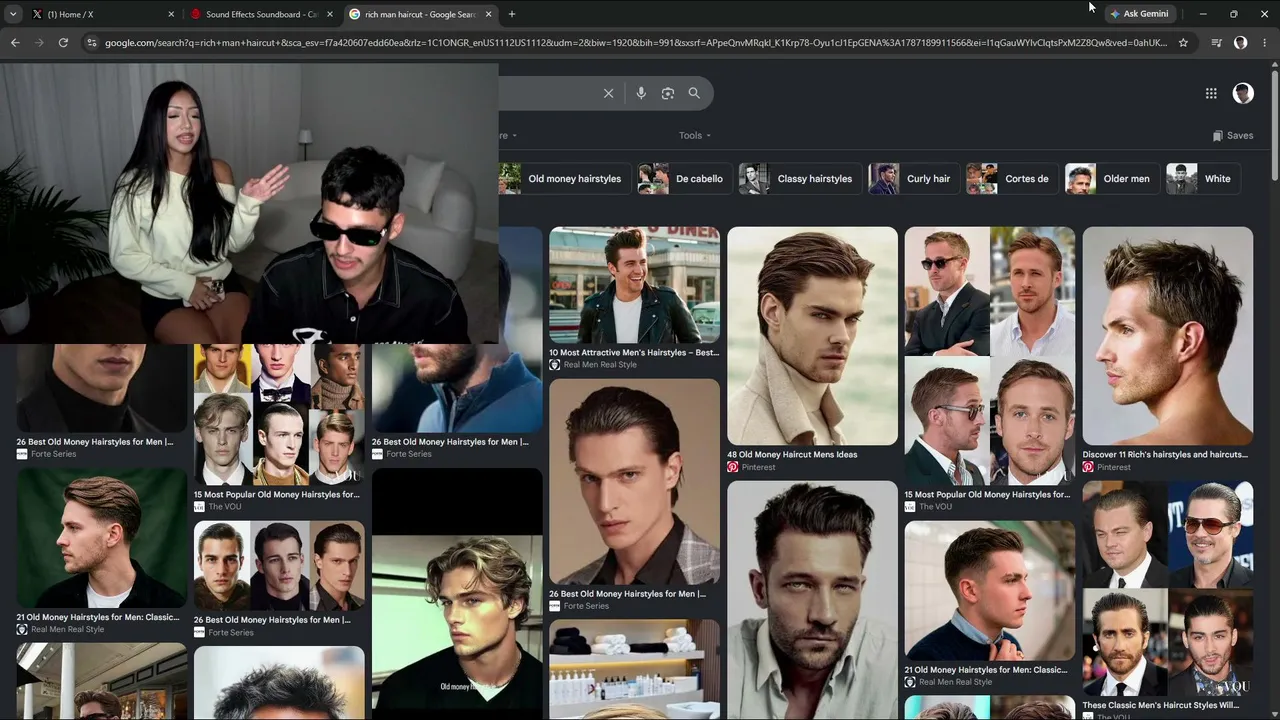Filter by 'Old money hairstyles' chip
The width and height of the screenshot is (1280, 720).
[x=564, y=179]
